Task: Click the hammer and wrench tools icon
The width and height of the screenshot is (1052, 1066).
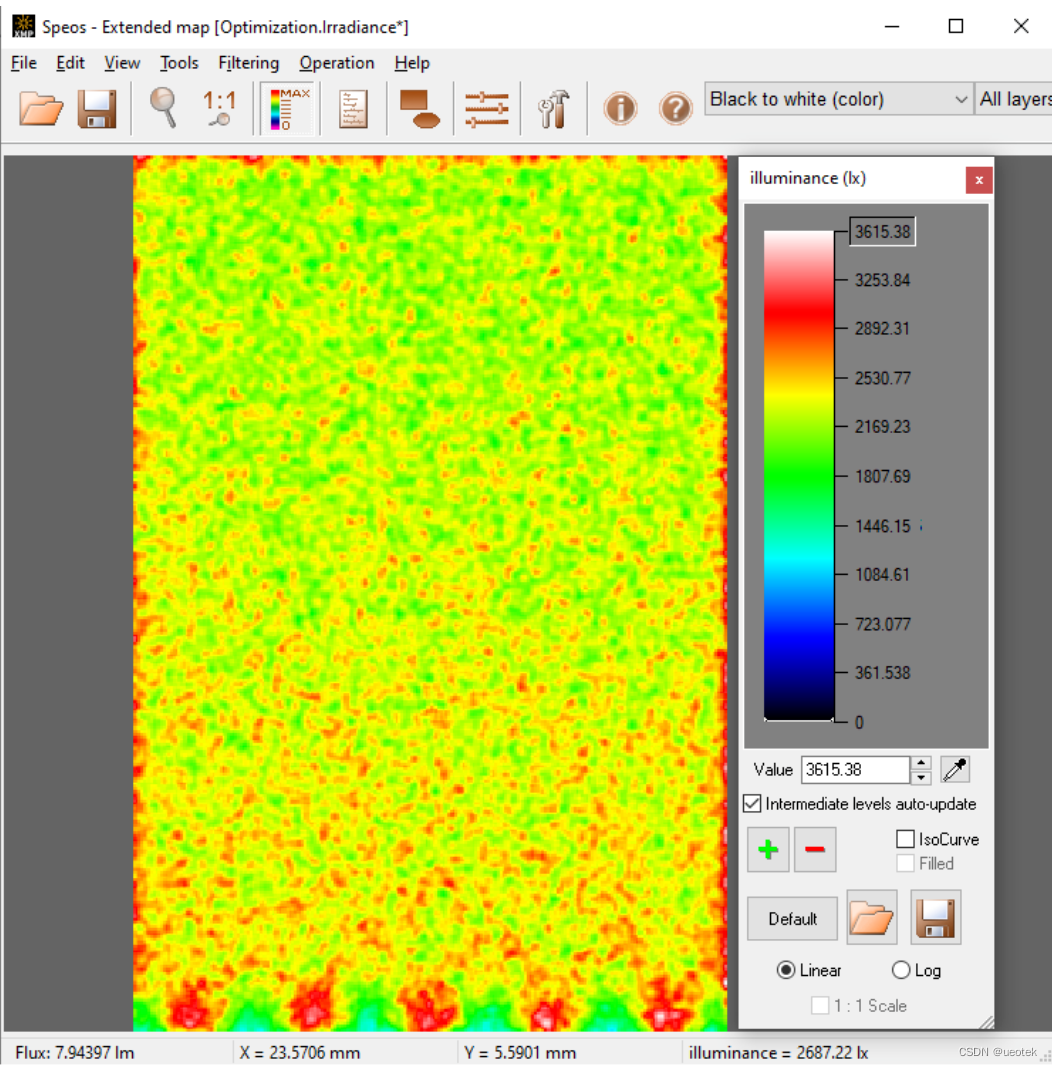Action: [x=552, y=107]
